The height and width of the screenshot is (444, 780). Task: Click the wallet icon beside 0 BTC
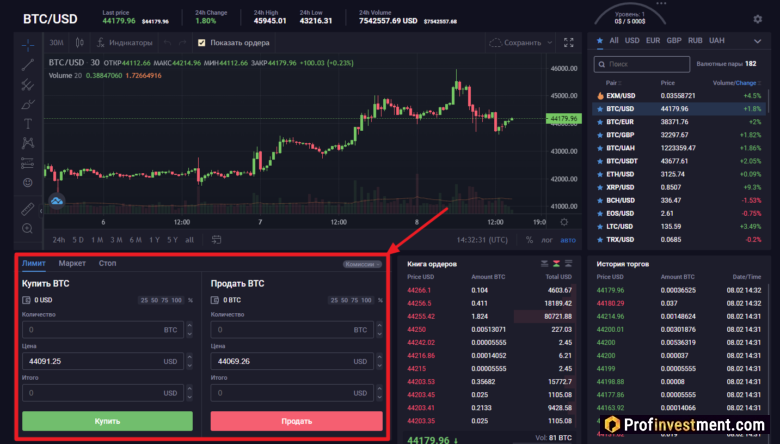pos(215,300)
